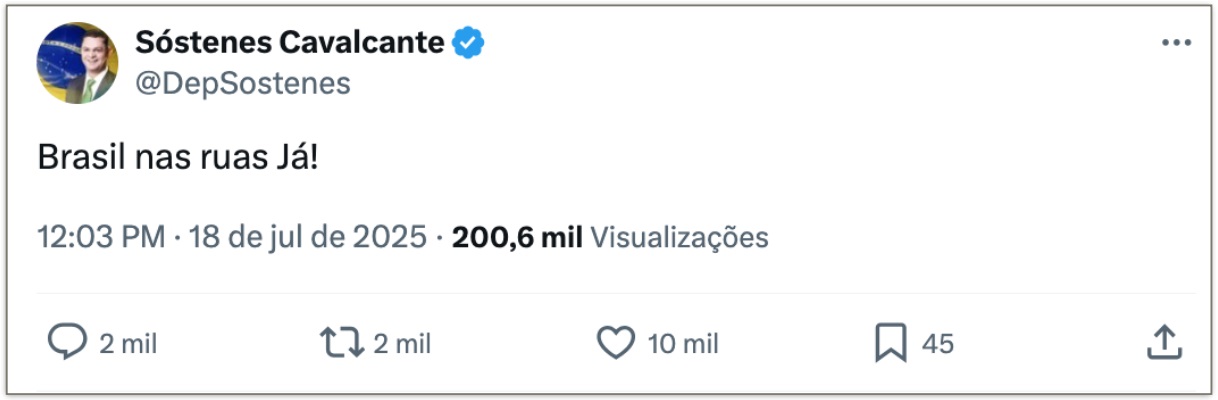Click the @DepSostenes handle

click(x=243, y=84)
